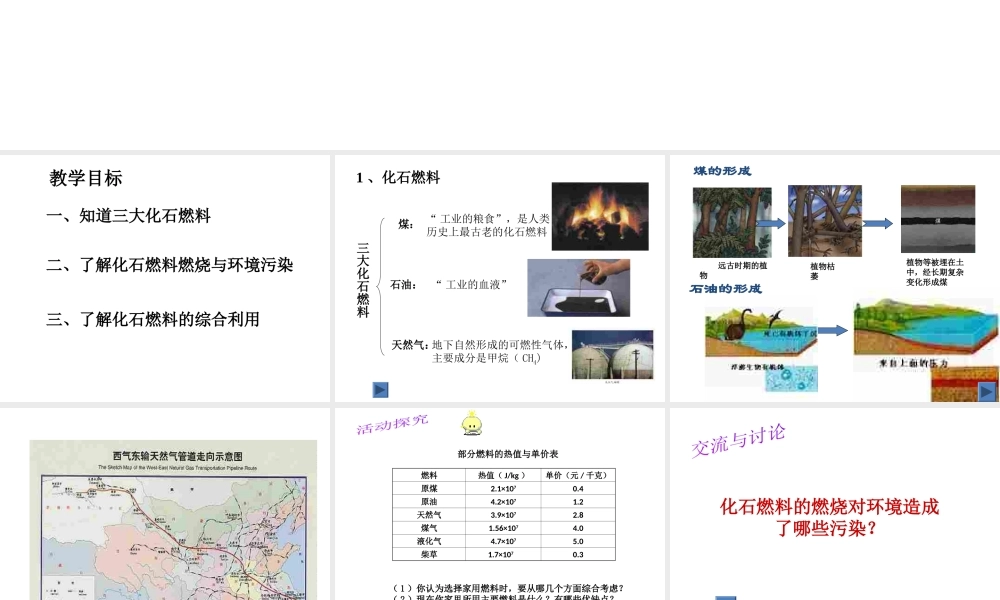Click the yellow lightbulb character beside 活动探究

[472, 423]
